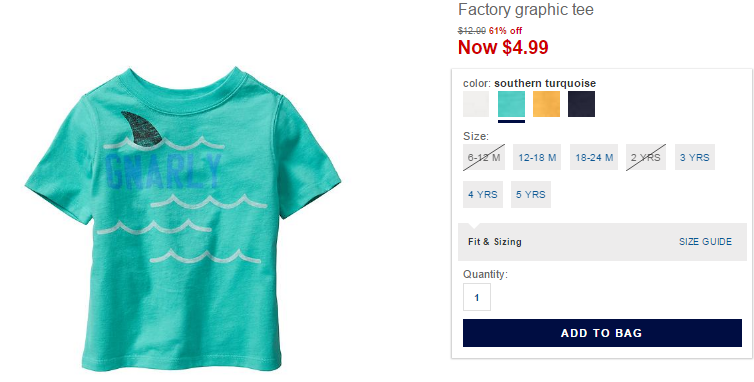Click the shark fin graphic on shirt
This screenshot has height=382, width=754.
[142, 128]
